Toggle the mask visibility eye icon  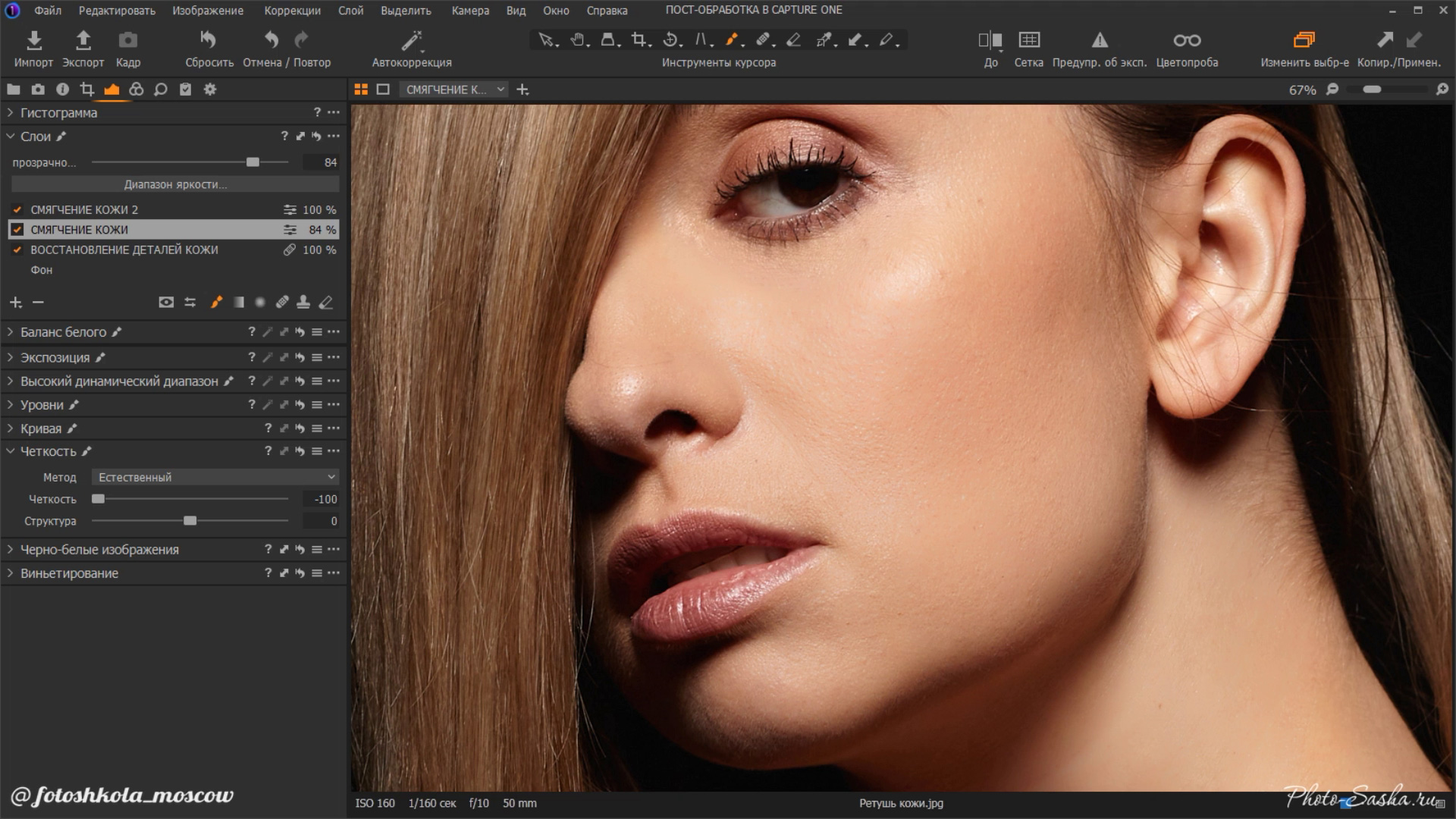coord(168,302)
